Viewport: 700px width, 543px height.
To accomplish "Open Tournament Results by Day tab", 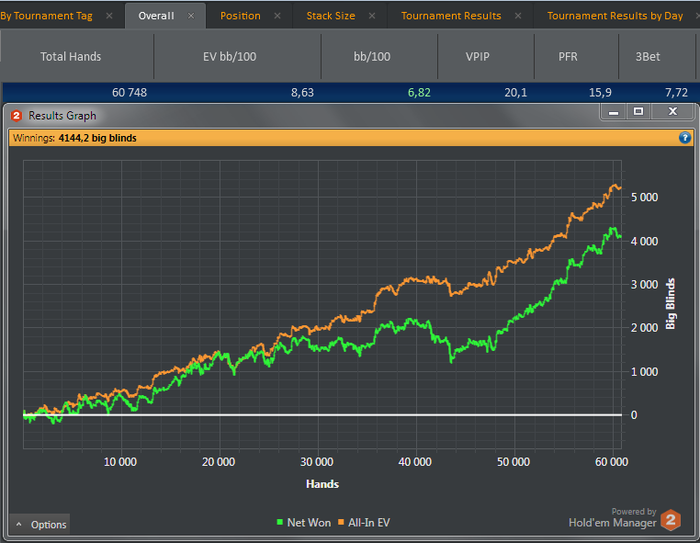I will (x=615, y=16).
